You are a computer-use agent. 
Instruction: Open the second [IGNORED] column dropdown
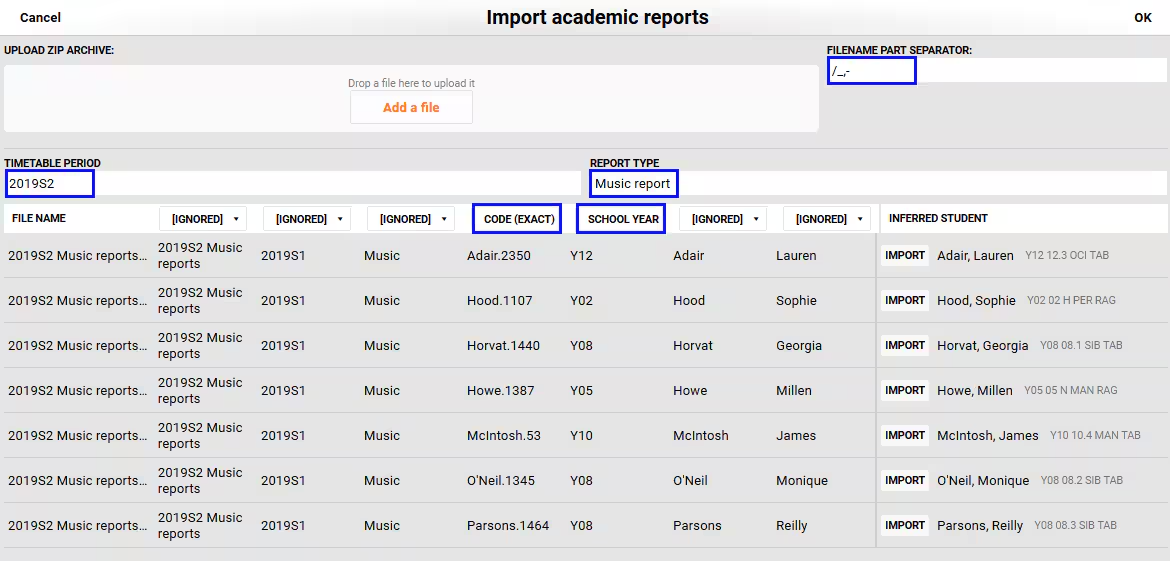click(307, 219)
